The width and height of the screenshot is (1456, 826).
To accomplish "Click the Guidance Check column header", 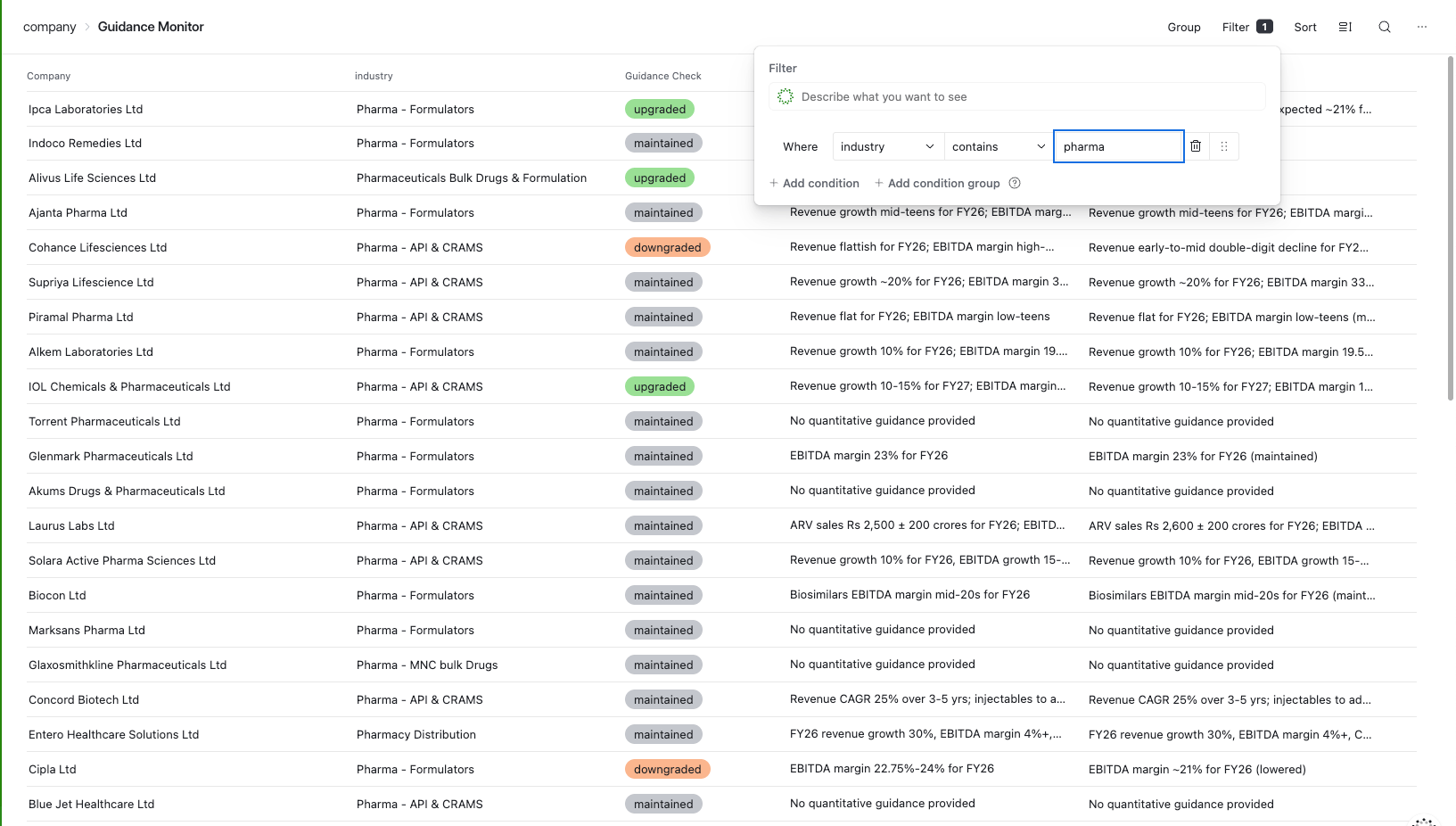I will 663,76.
